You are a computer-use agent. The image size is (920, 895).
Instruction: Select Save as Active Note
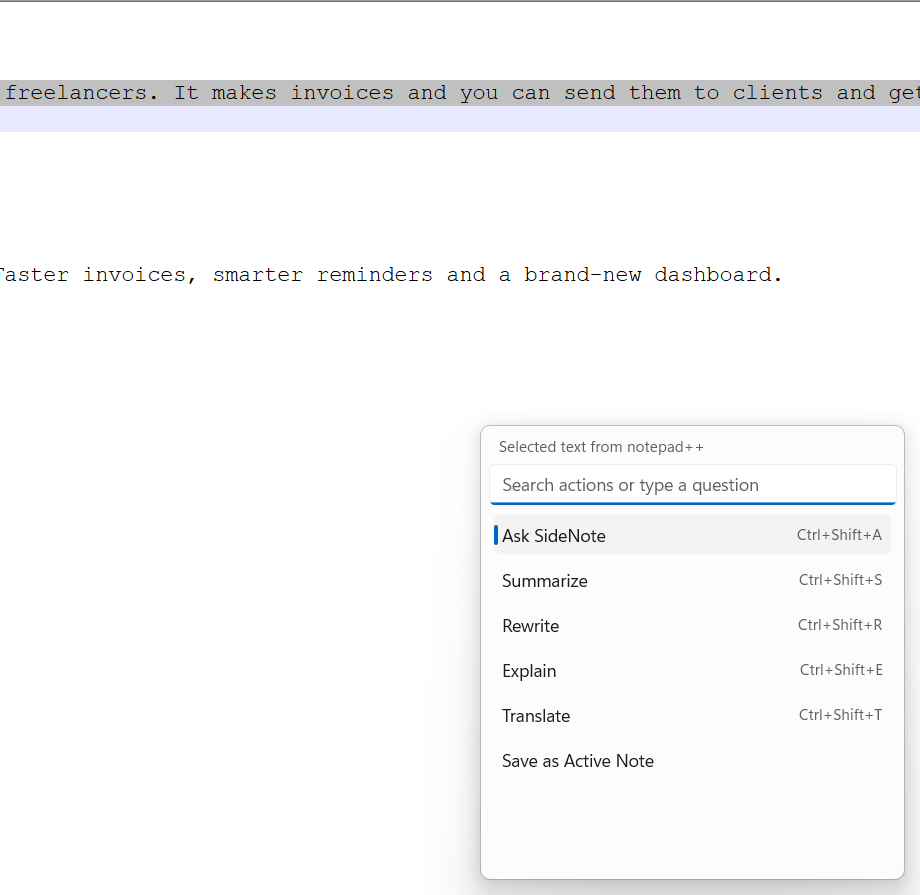[x=692, y=761]
